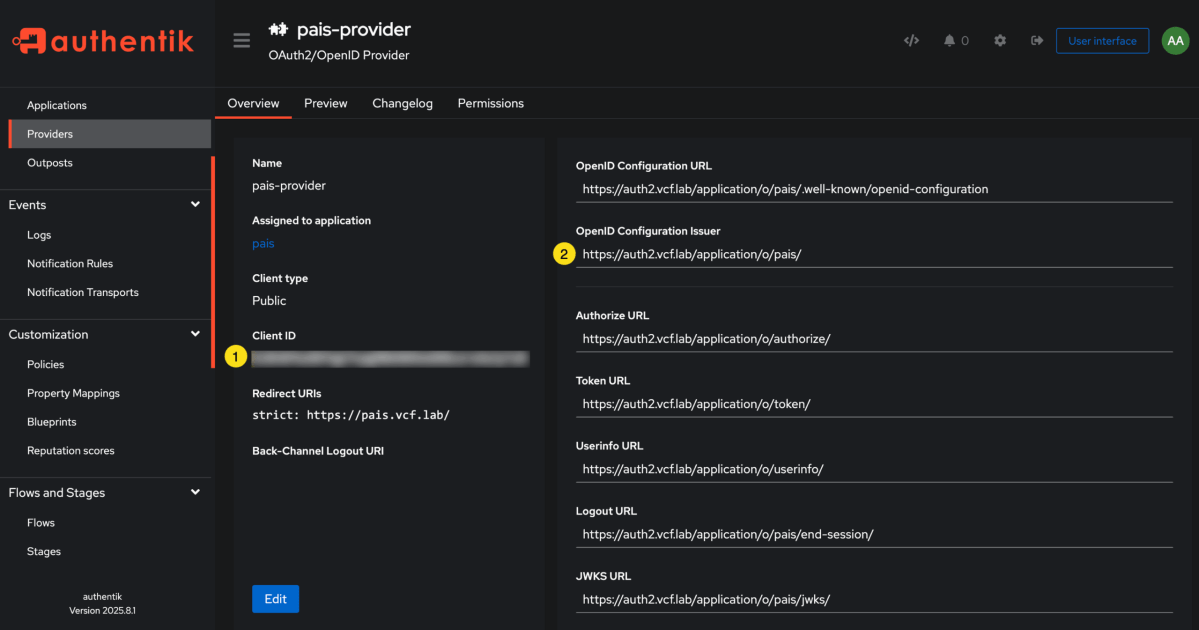Collapse the Events sidebar section
Image resolution: width=1199 pixels, height=630 pixels.
pyautogui.click(x=195, y=205)
